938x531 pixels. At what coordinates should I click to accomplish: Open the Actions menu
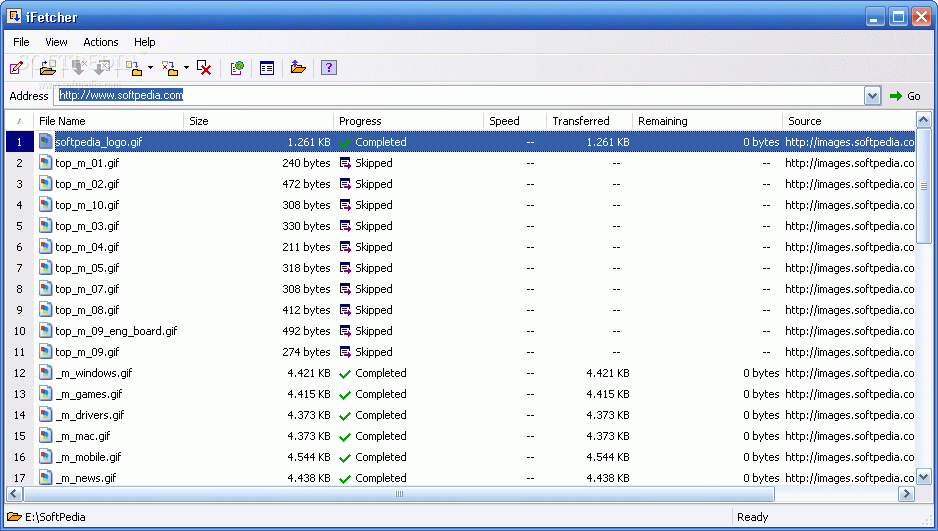[100, 42]
